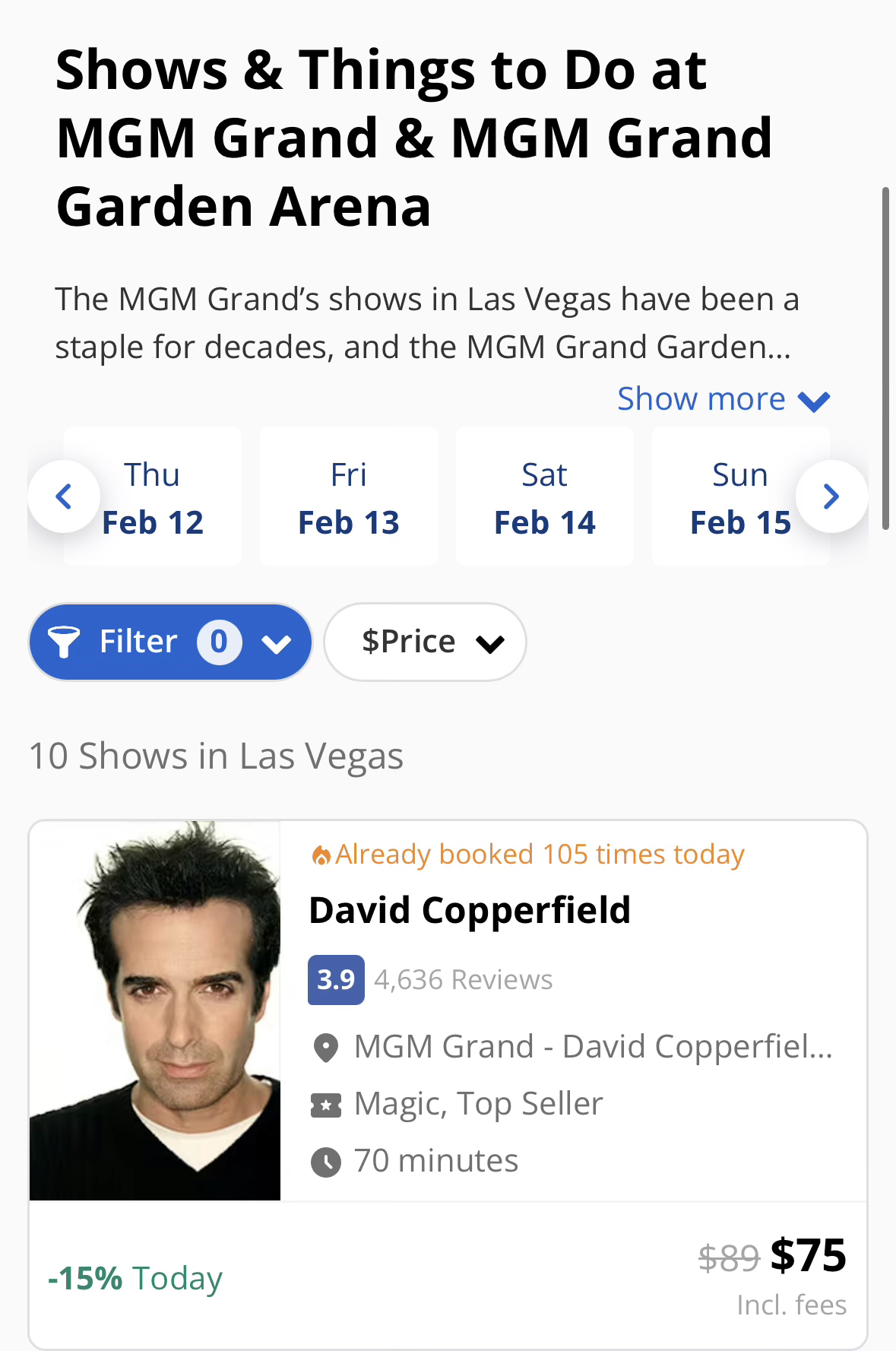Click the $75 discounted price

(x=808, y=1254)
